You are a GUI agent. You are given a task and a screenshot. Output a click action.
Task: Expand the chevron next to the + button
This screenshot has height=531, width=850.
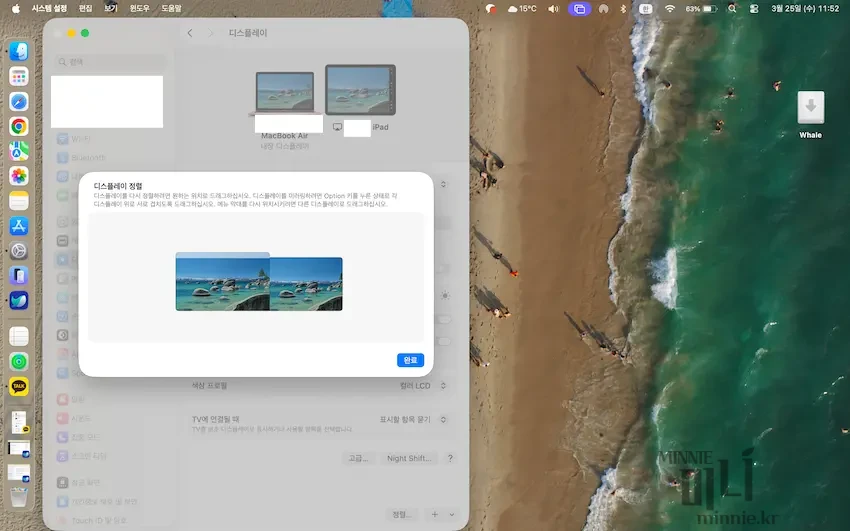452,514
